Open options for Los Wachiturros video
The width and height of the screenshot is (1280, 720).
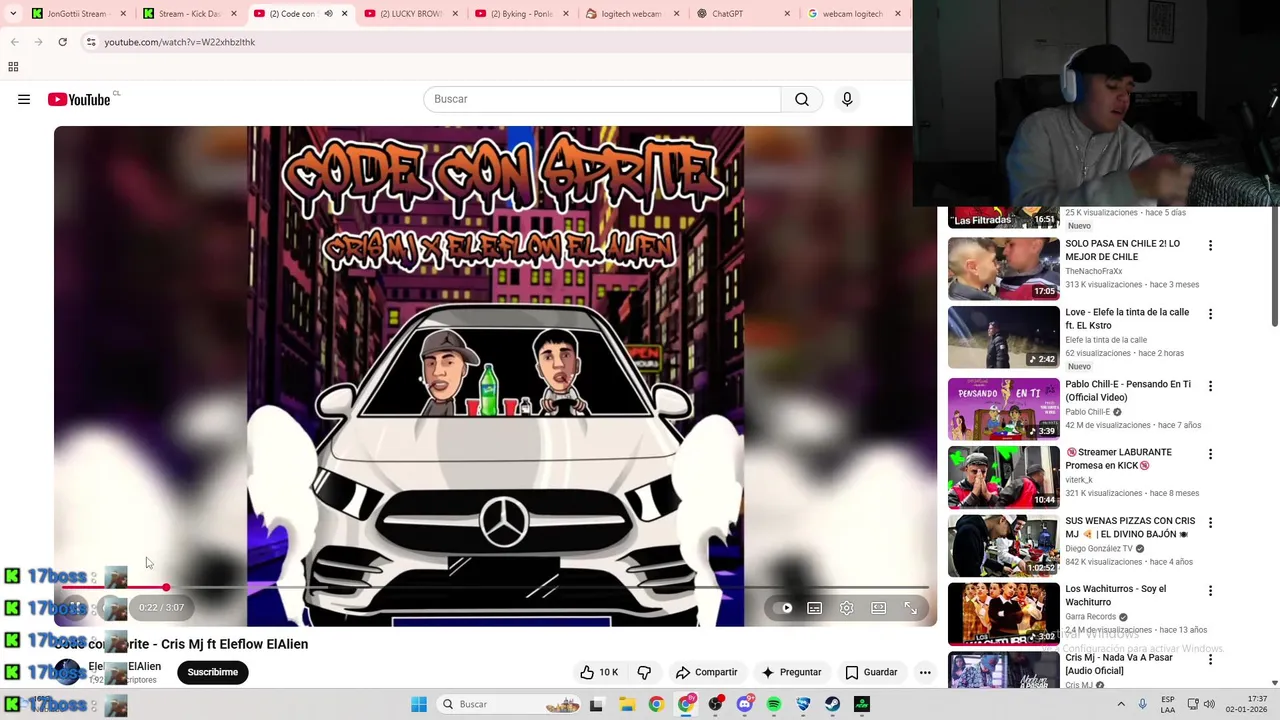[x=1210, y=591]
